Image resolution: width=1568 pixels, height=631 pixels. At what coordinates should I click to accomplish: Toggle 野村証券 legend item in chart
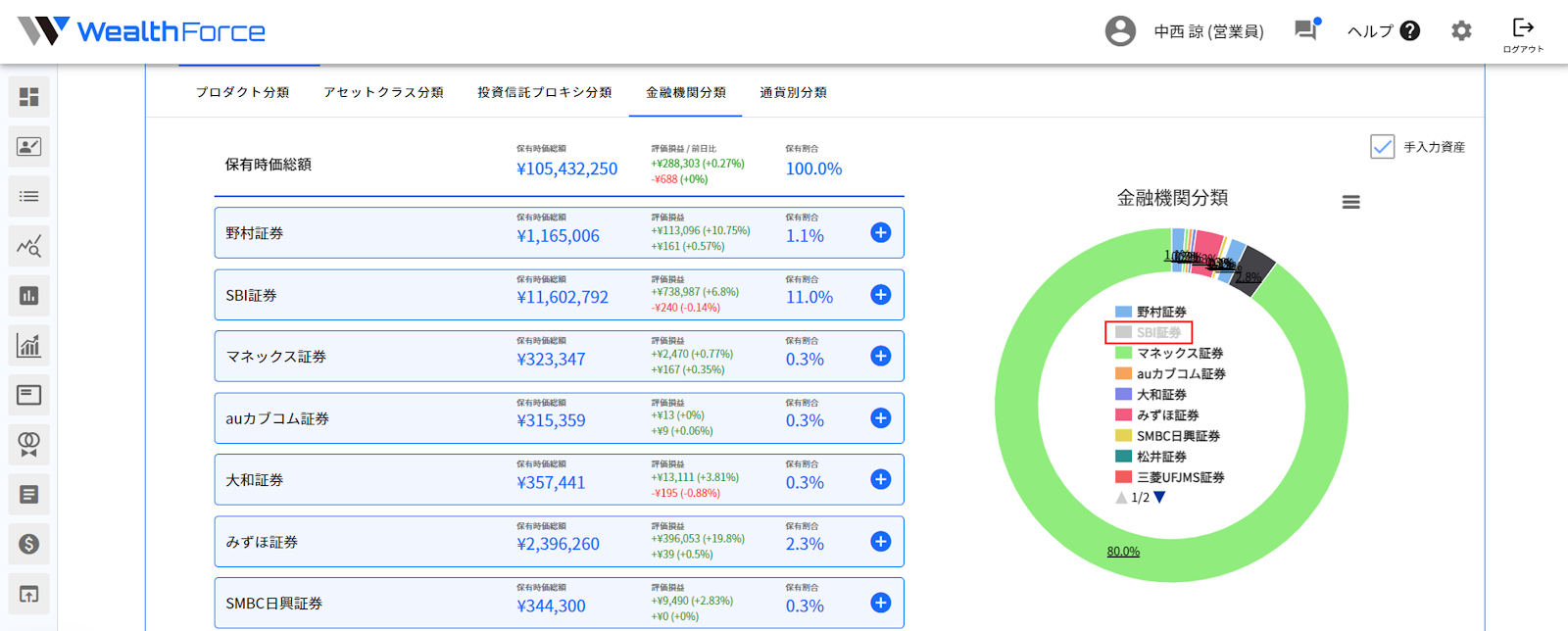tap(1151, 312)
